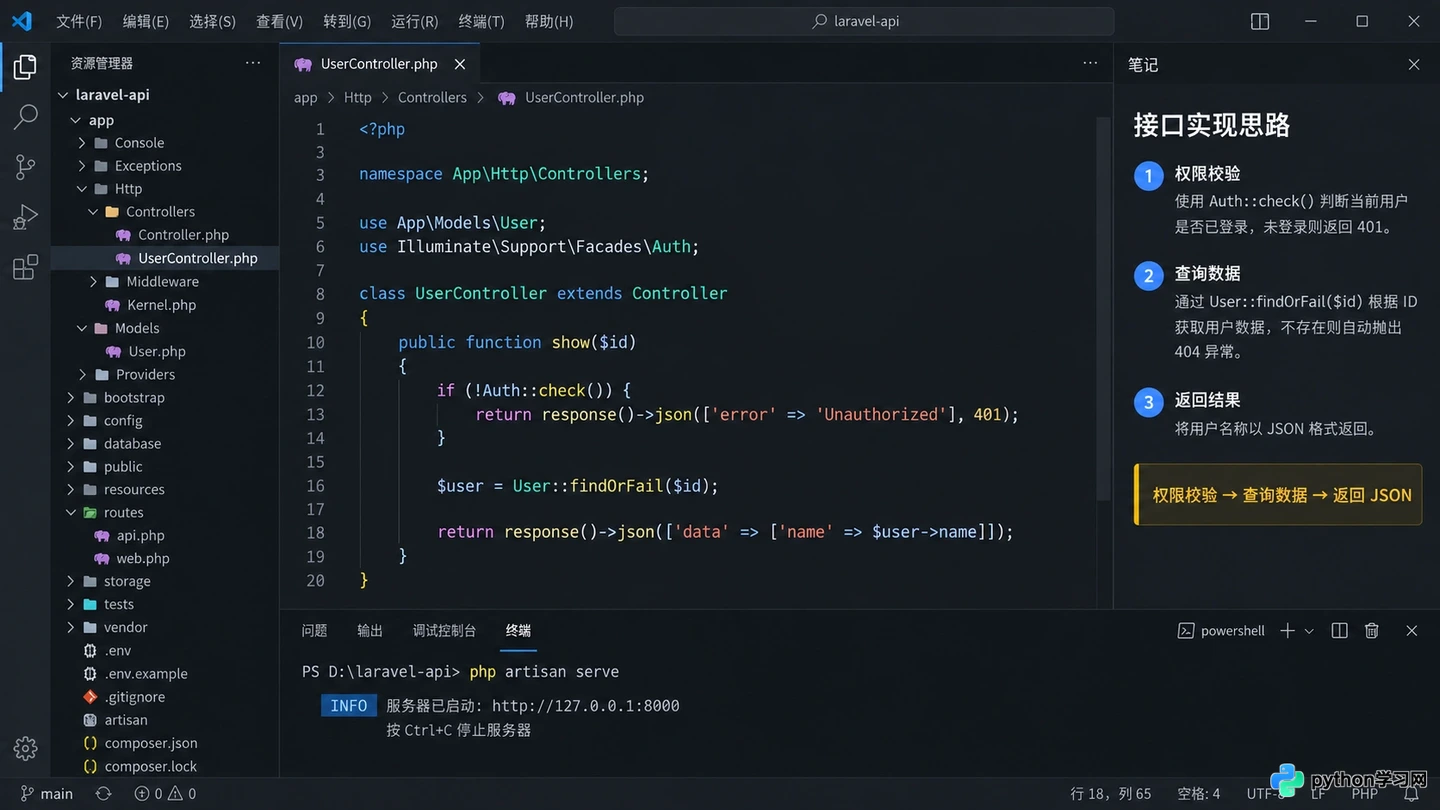Open the Source Control view
This screenshot has width=1440, height=810.
tap(25, 167)
